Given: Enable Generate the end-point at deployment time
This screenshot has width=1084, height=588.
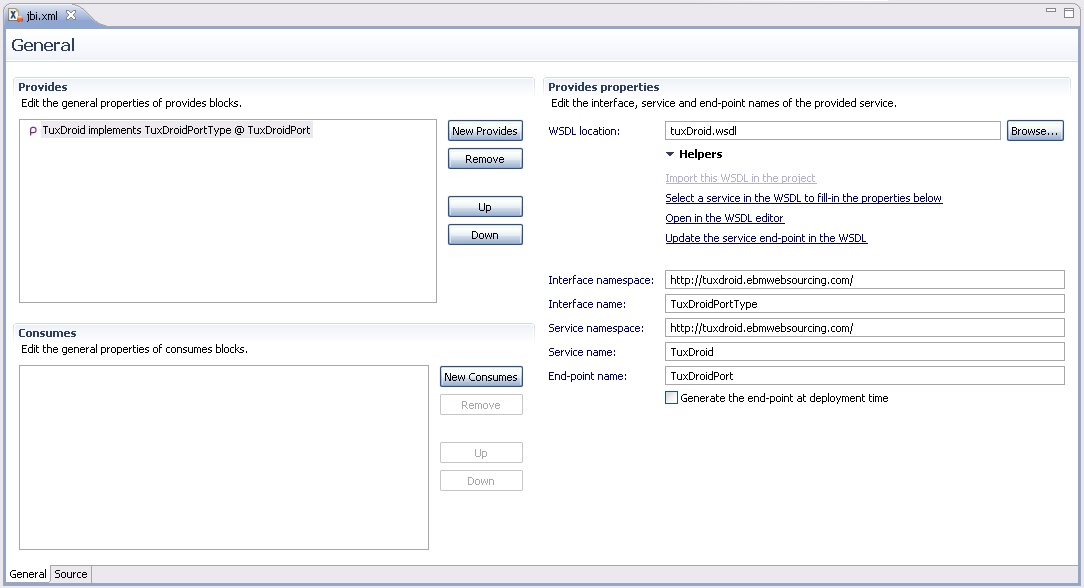Looking at the screenshot, I should (672, 398).
